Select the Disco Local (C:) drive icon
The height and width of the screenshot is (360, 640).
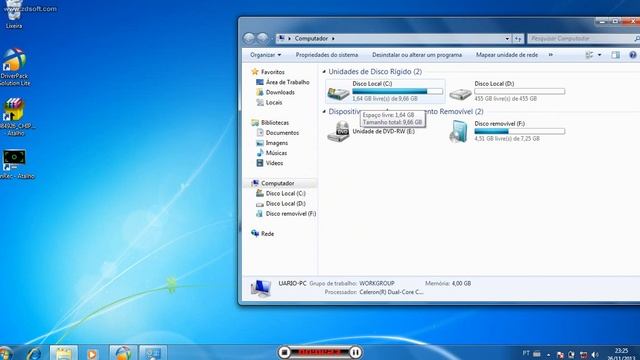point(338,93)
